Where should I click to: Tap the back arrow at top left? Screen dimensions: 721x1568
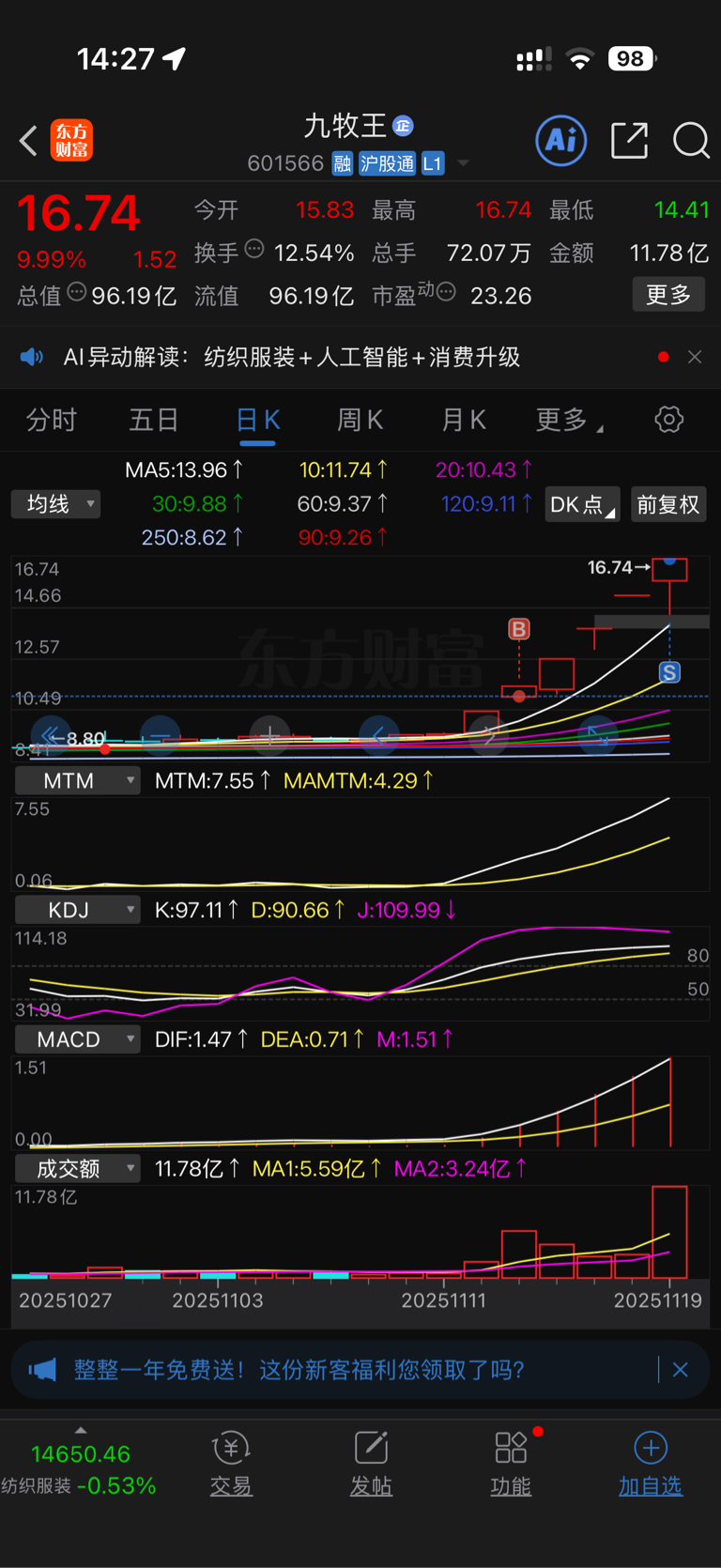[29, 141]
